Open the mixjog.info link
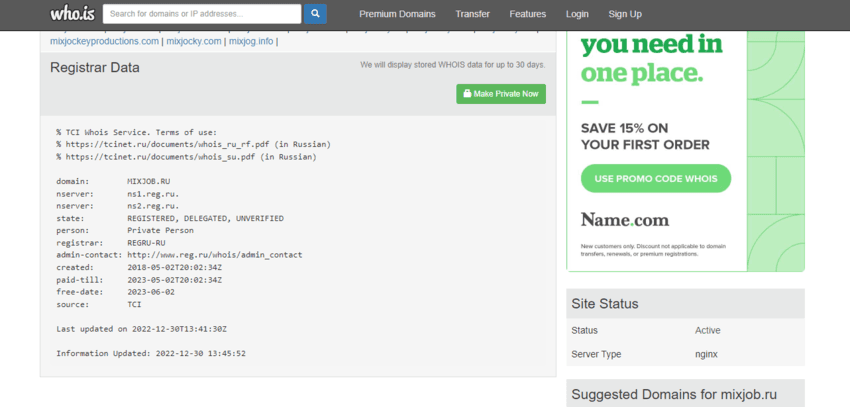The width and height of the screenshot is (850, 407). tap(250, 41)
